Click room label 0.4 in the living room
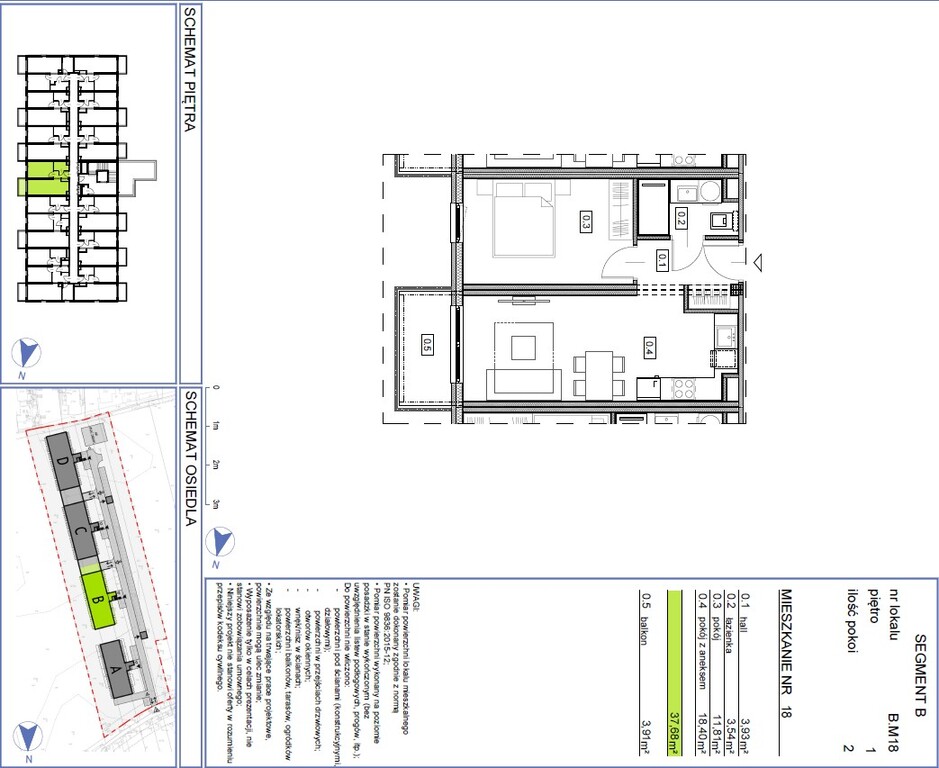 pyautogui.click(x=649, y=347)
